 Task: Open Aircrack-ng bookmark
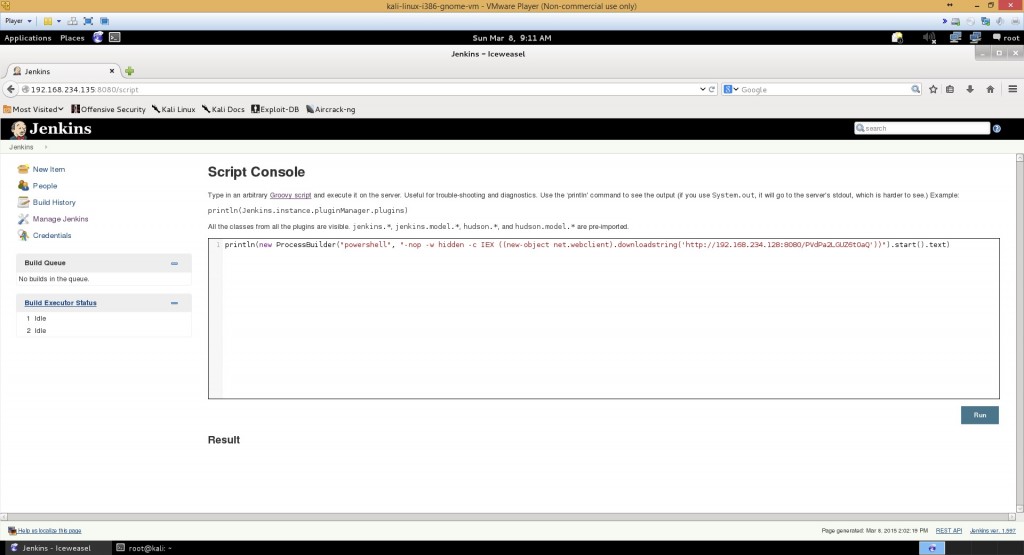(x=330, y=109)
